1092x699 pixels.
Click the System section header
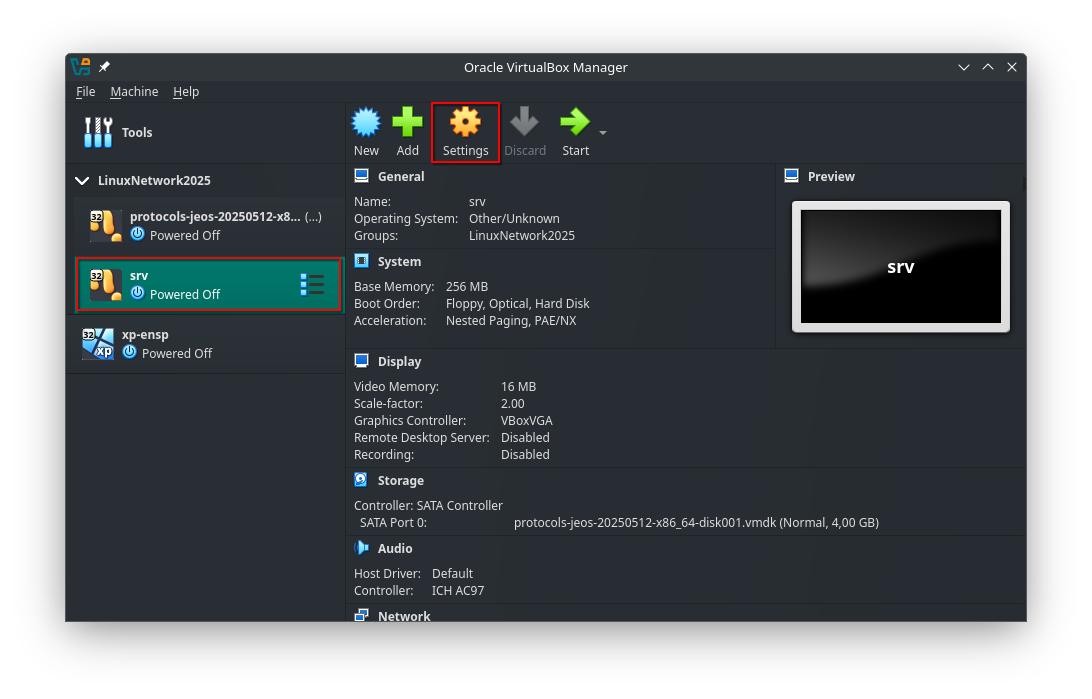coord(399,261)
